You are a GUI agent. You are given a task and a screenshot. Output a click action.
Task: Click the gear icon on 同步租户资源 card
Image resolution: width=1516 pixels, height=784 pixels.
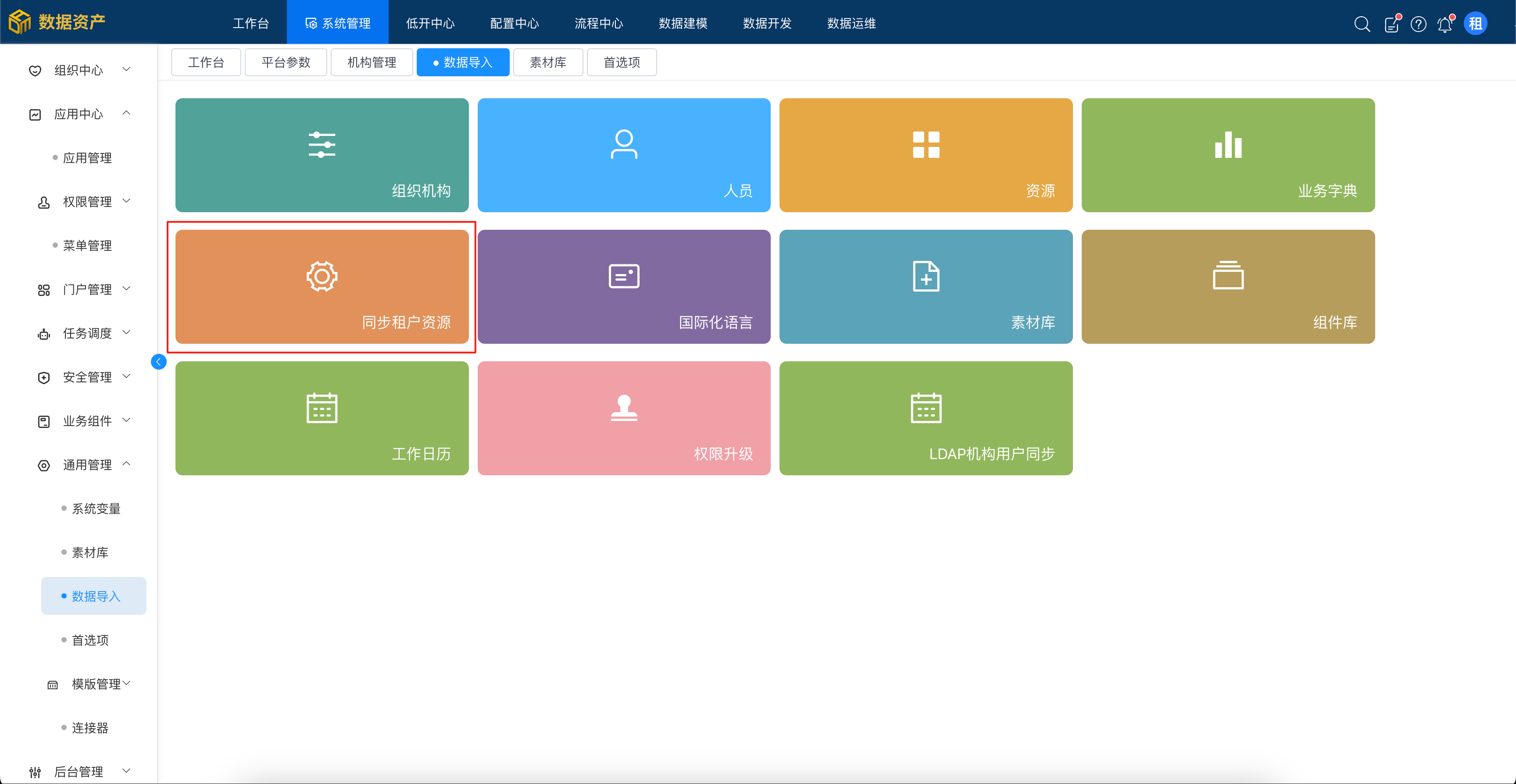[322, 276]
